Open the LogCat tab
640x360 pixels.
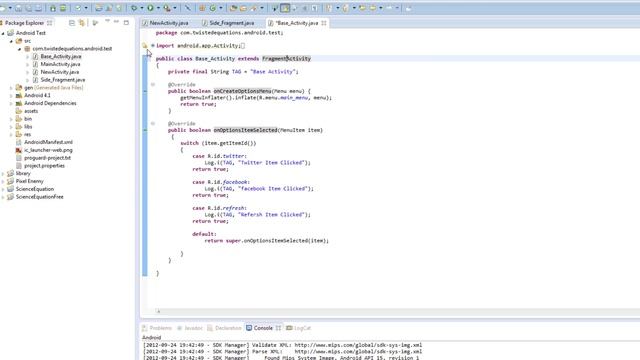pos(299,328)
